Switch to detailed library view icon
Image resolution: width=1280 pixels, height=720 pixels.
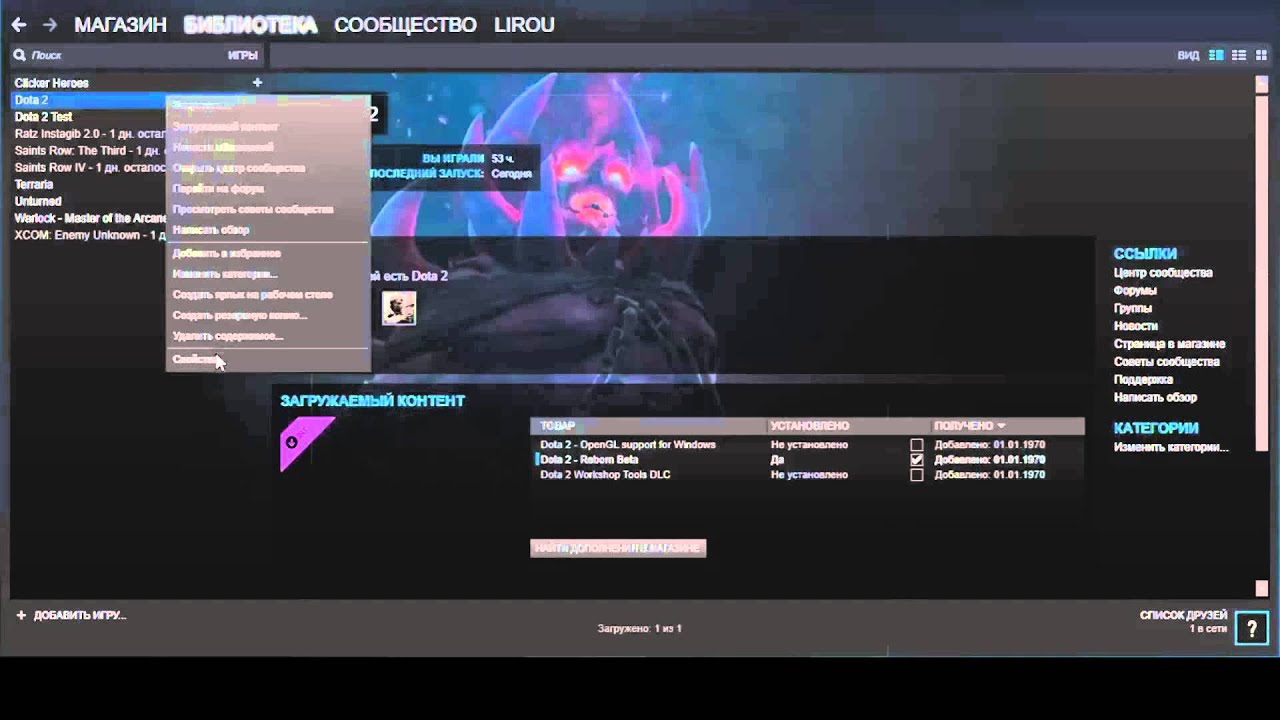(1216, 55)
